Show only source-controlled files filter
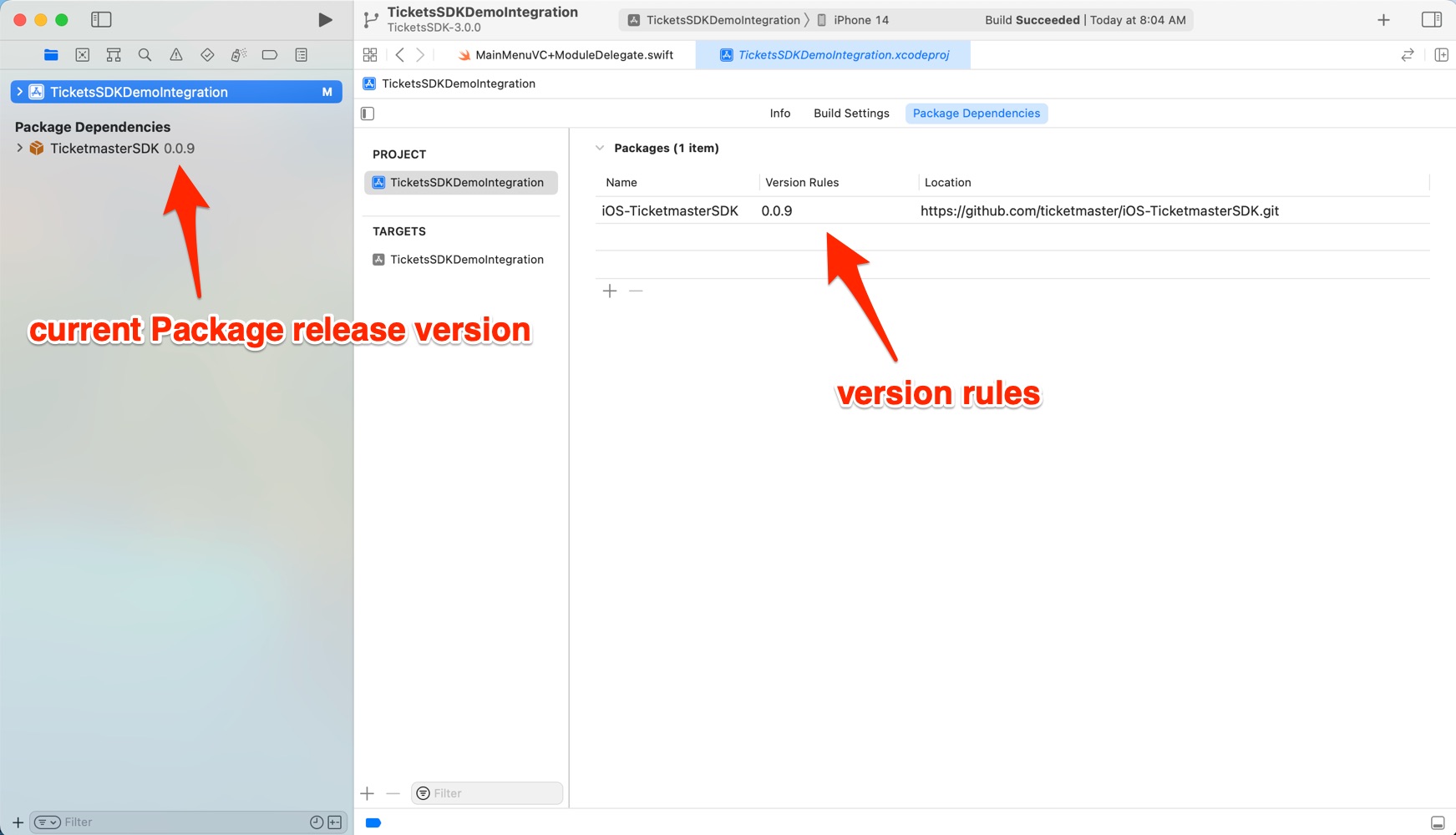 pyautogui.click(x=335, y=822)
